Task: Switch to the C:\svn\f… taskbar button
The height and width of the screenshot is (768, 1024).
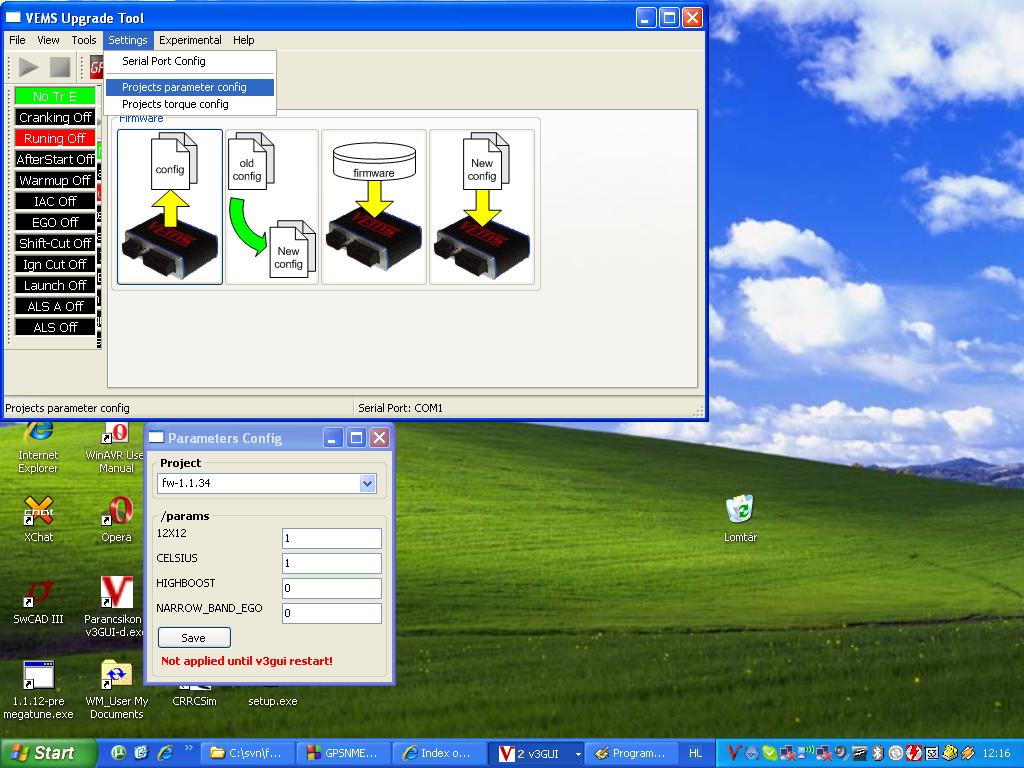Action: pyautogui.click(x=248, y=753)
